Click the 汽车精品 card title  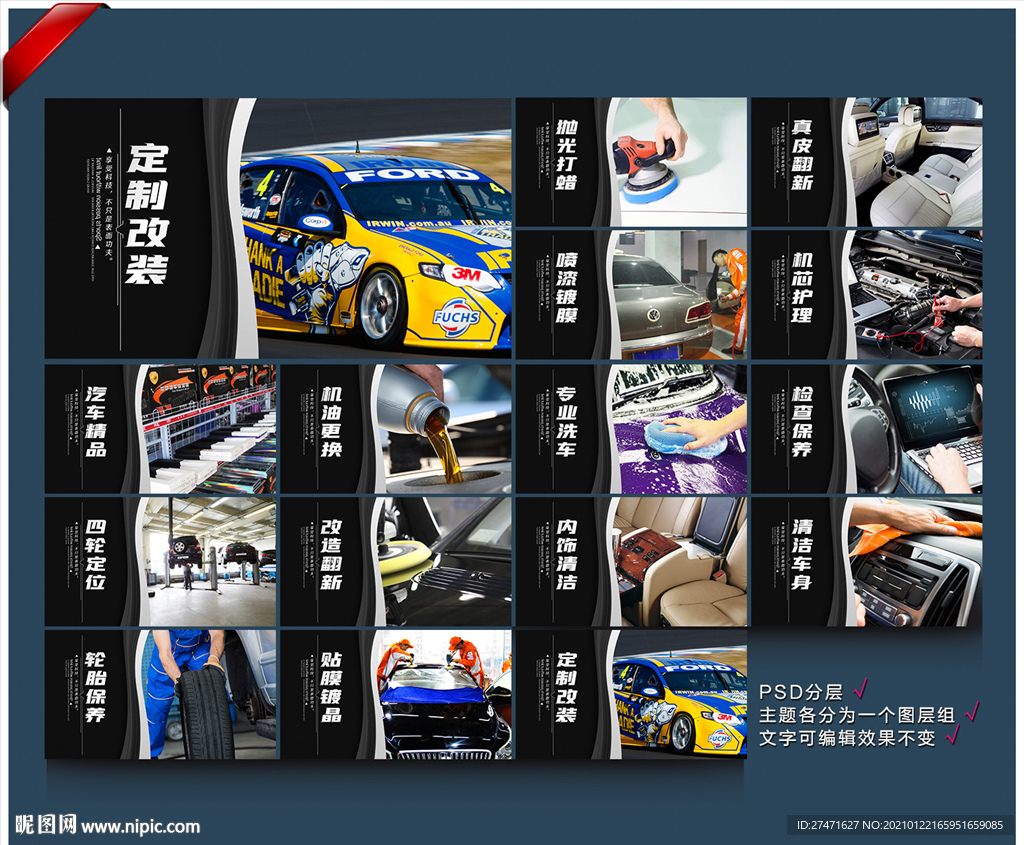click(95, 422)
